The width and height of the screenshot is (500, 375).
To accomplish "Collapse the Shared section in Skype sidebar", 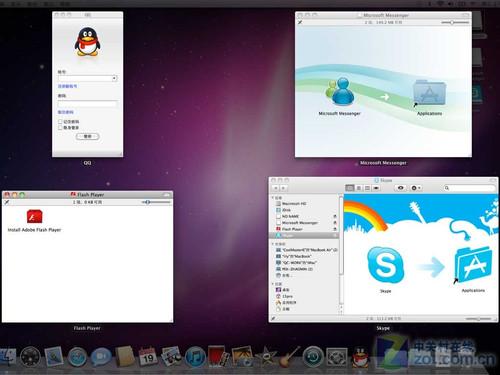I will click(x=273, y=244).
